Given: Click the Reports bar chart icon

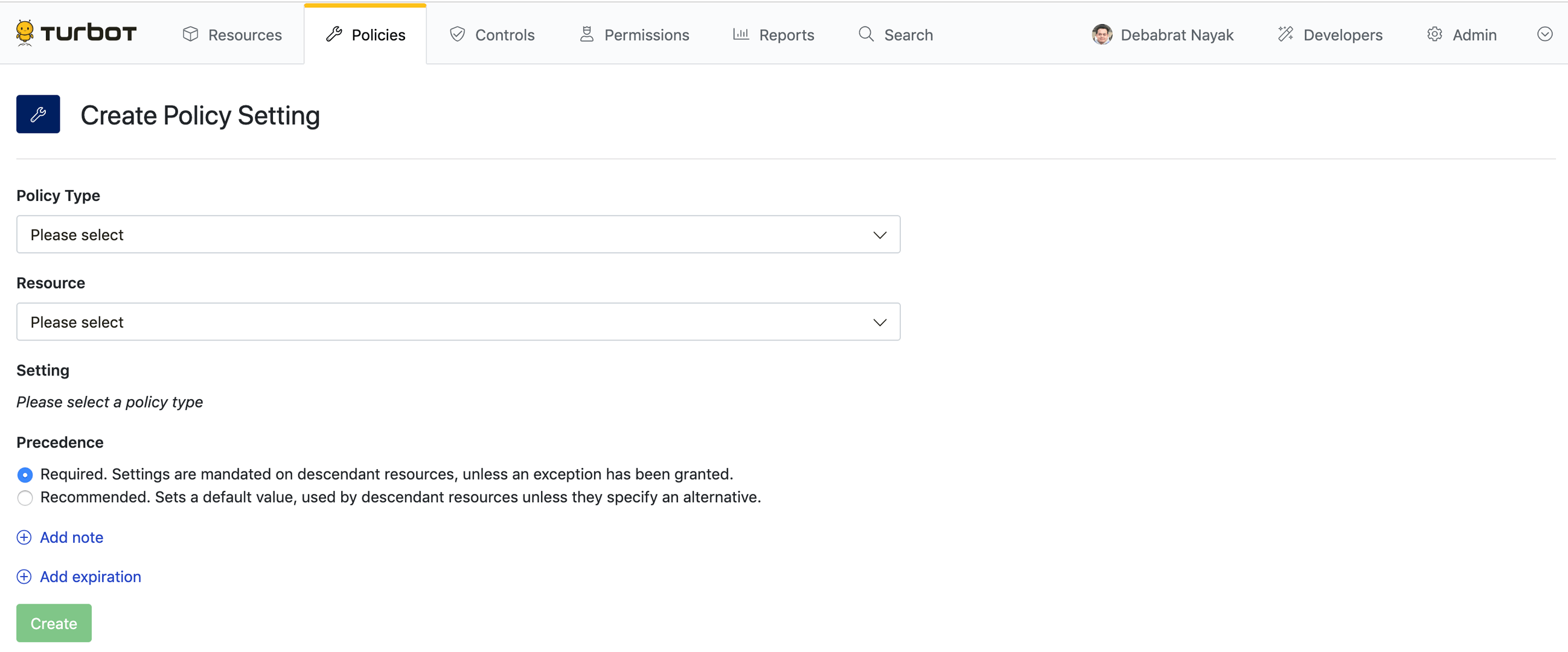Looking at the screenshot, I should (x=740, y=34).
